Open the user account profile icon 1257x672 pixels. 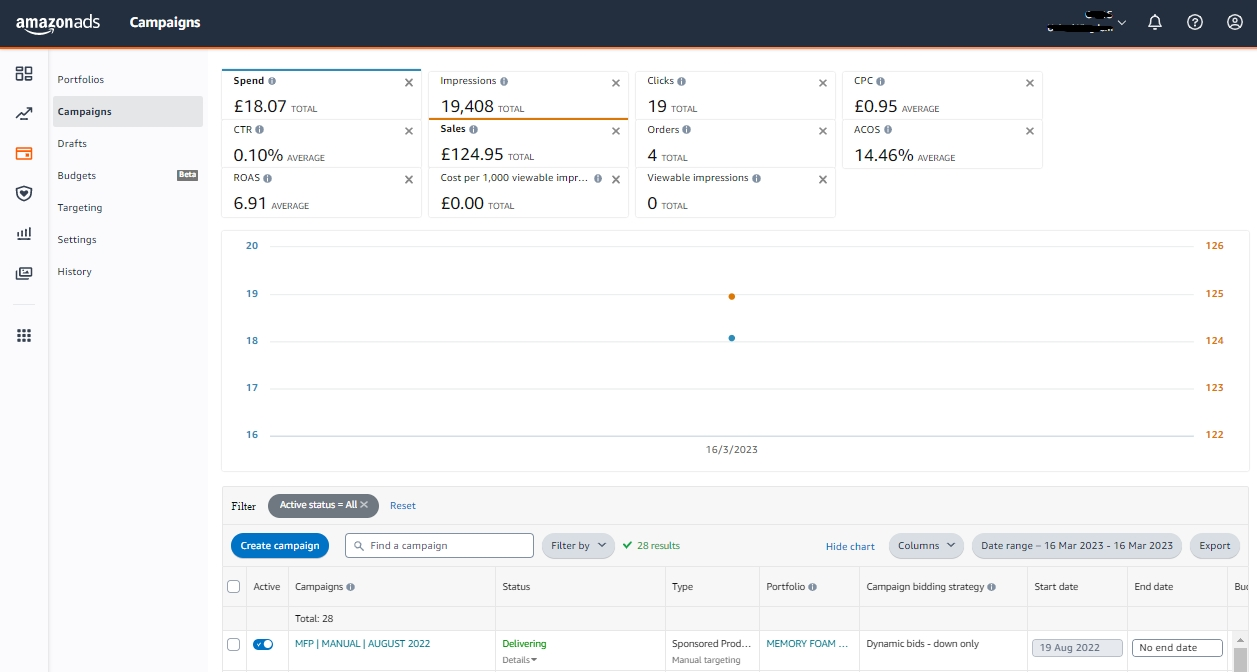click(1235, 22)
